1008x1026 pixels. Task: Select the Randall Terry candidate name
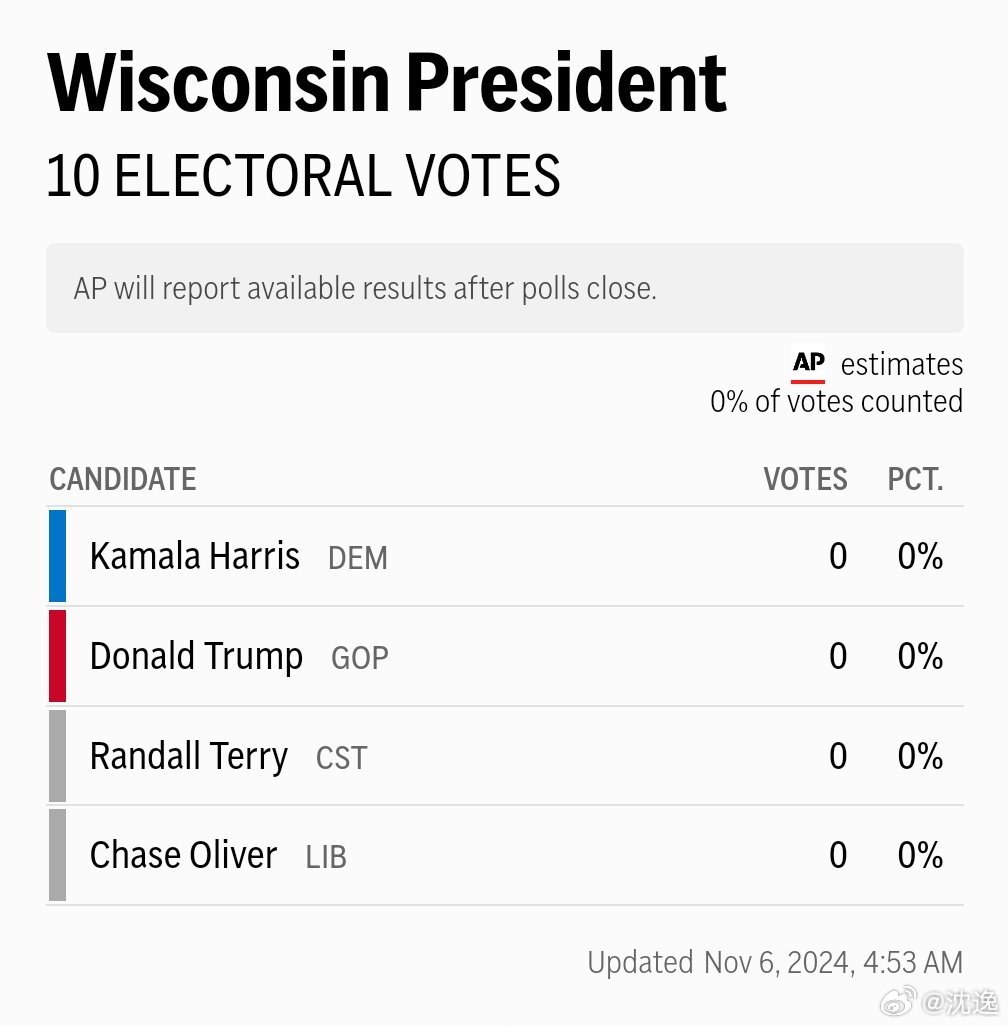(189, 756)
